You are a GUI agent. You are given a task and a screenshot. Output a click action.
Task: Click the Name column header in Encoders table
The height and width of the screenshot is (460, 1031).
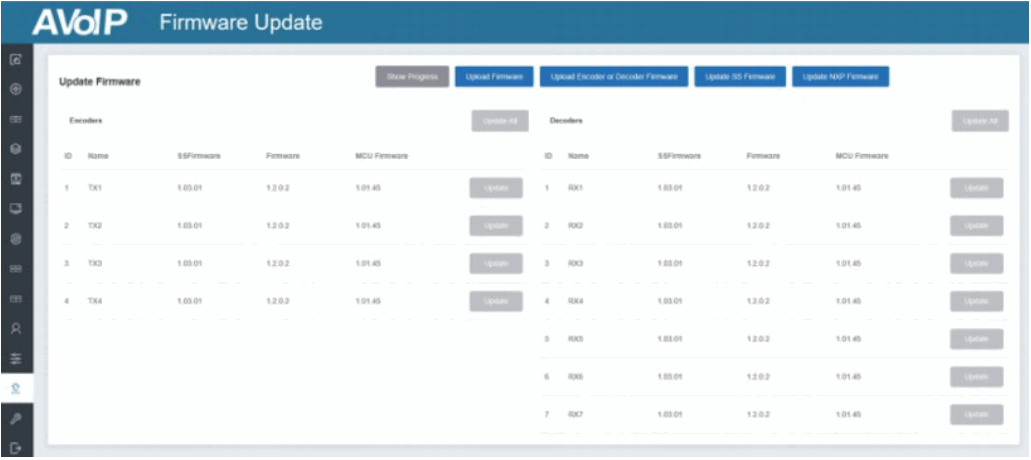coord(98,156)
